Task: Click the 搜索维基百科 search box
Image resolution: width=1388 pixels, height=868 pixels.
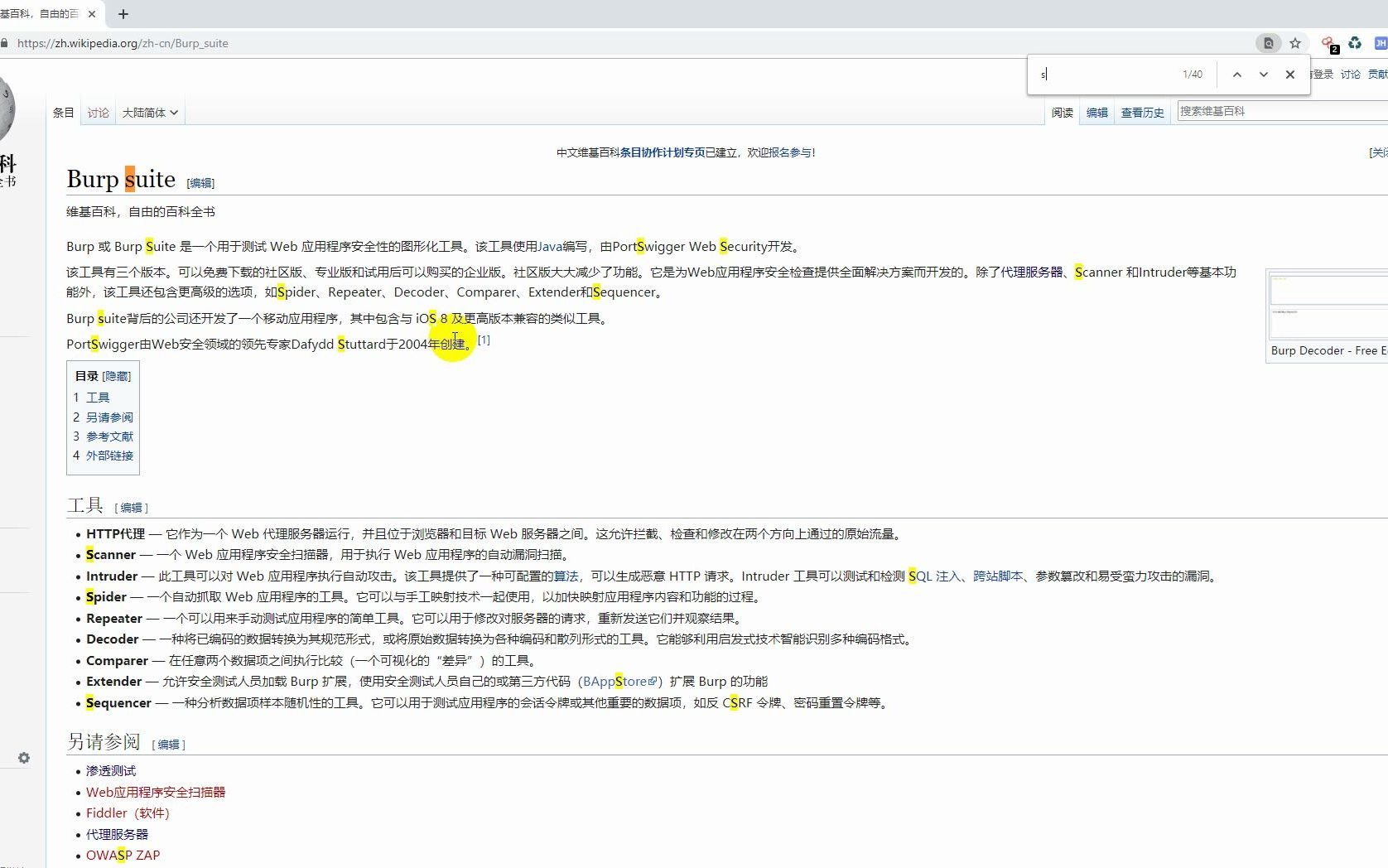Action: (1282, 111)
